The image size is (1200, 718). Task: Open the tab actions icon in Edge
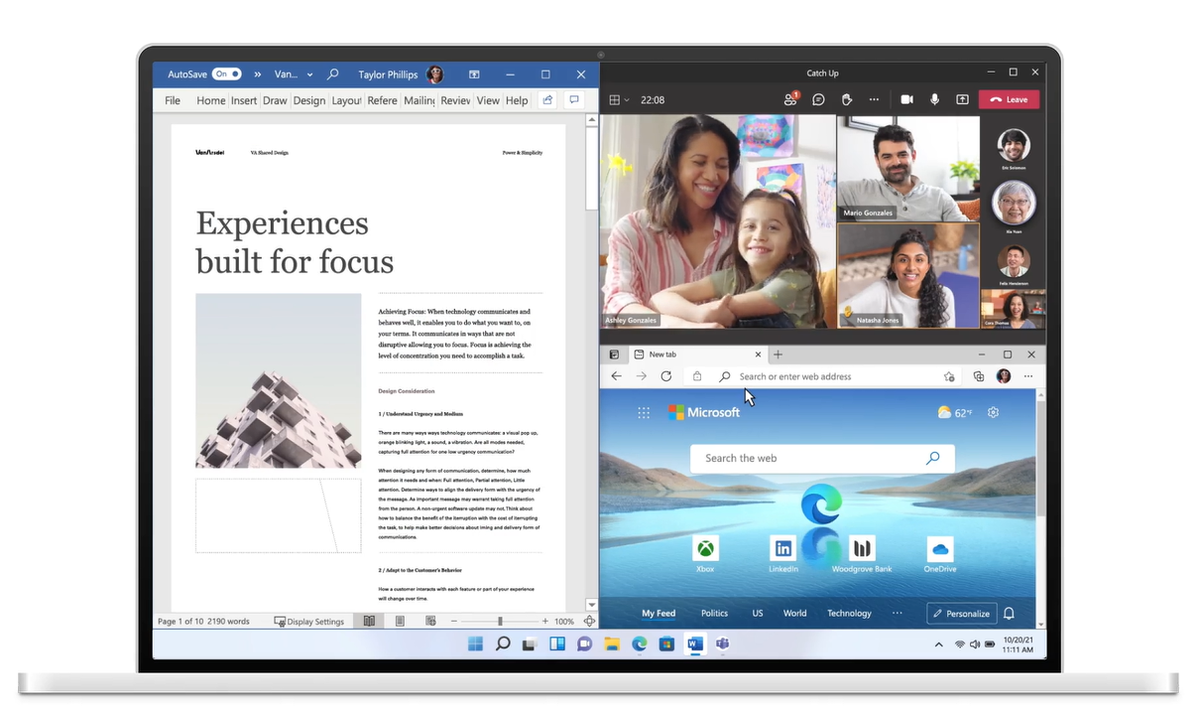[615, 354]
